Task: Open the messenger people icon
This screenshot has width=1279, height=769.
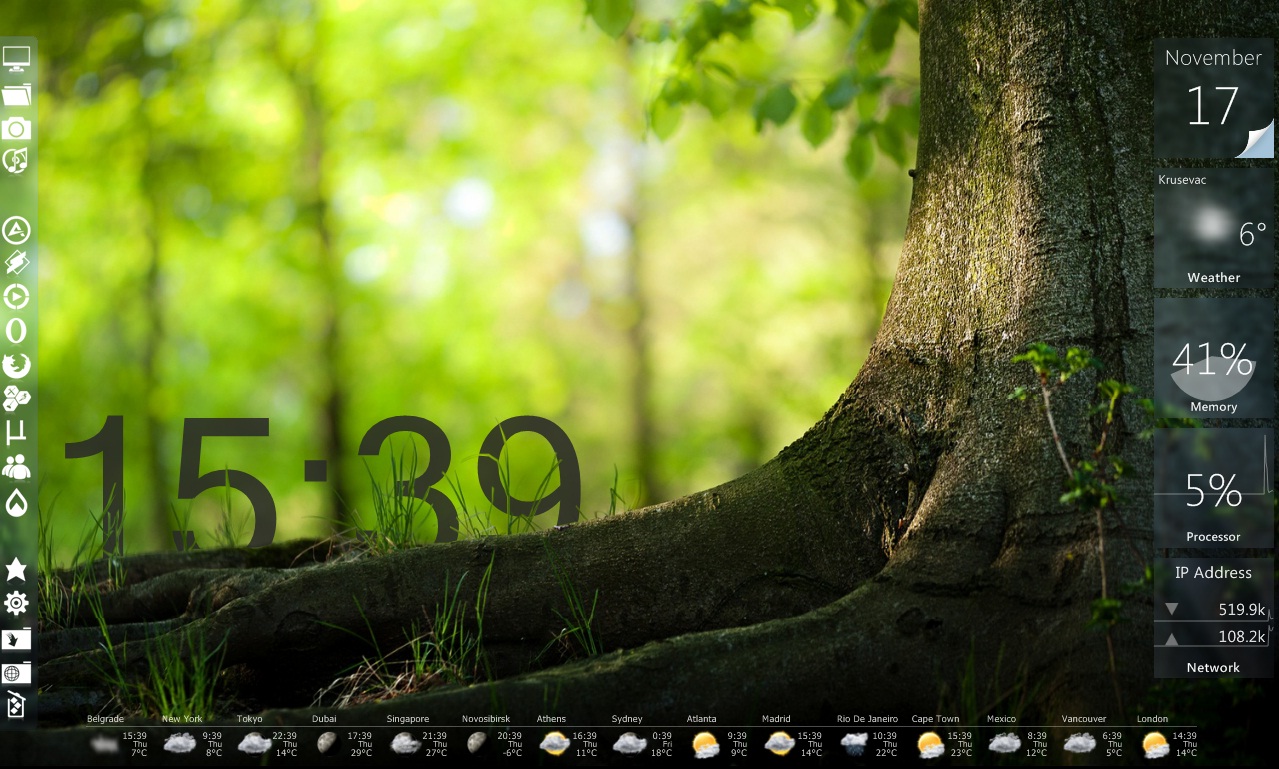Action: pyautogui.click(x=16, y=467)
